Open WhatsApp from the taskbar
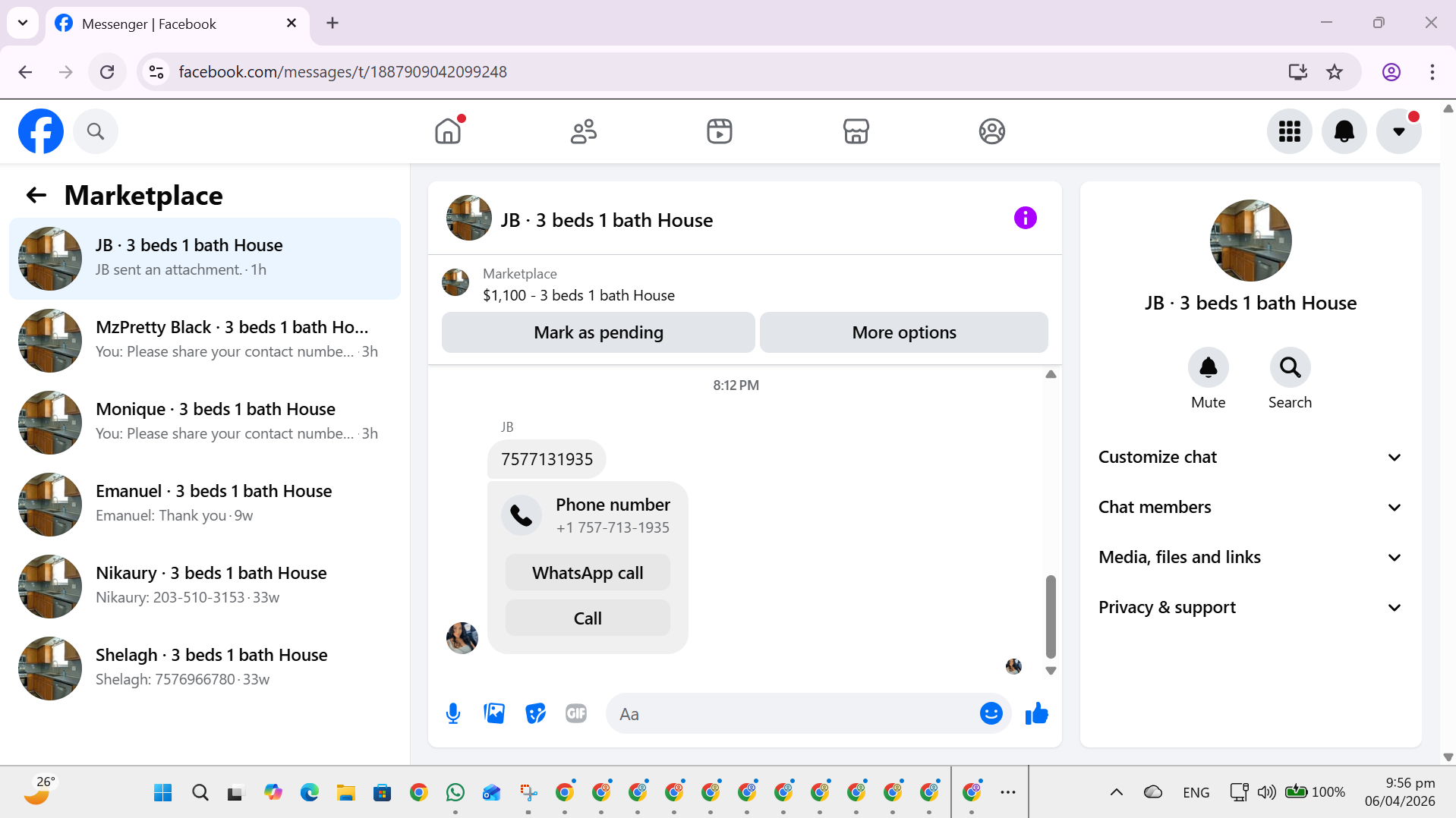The image size is (1456, 818). [x=455, y=793]
